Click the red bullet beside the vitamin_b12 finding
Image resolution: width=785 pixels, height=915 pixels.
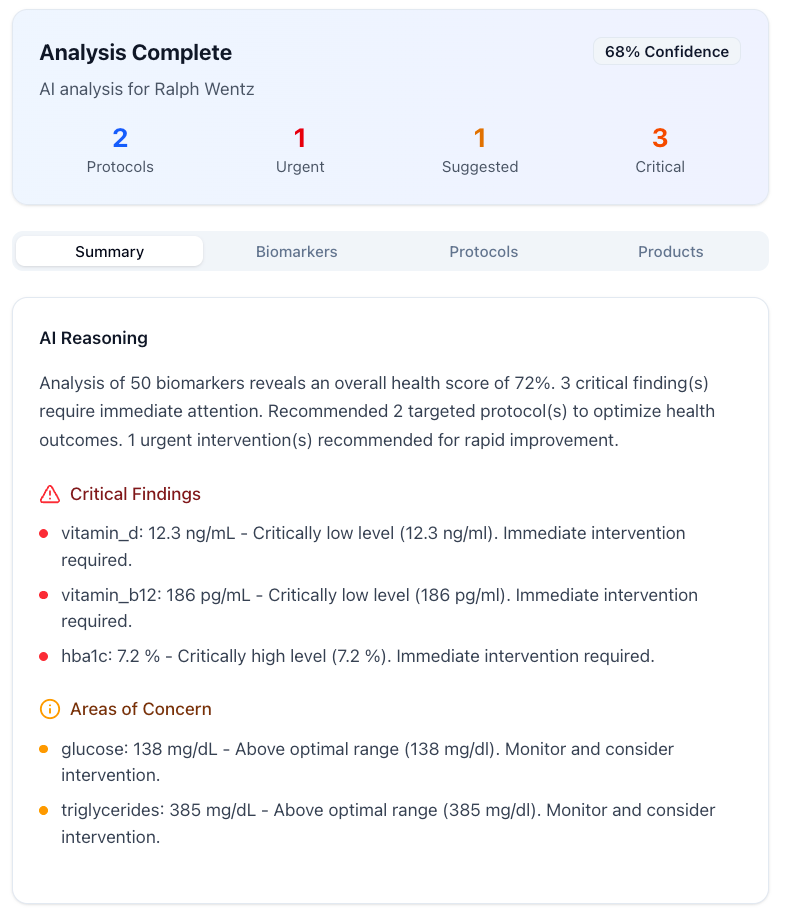point(44,596)
